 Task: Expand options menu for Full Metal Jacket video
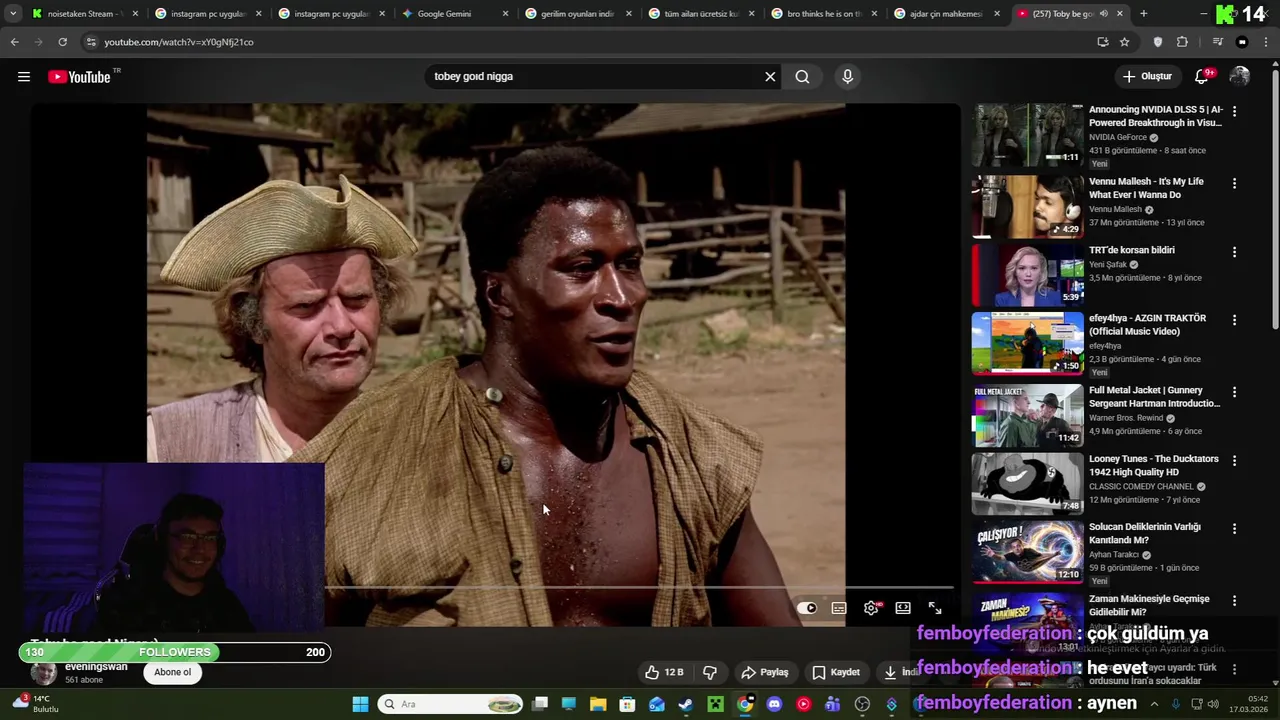coord(1234,392)
